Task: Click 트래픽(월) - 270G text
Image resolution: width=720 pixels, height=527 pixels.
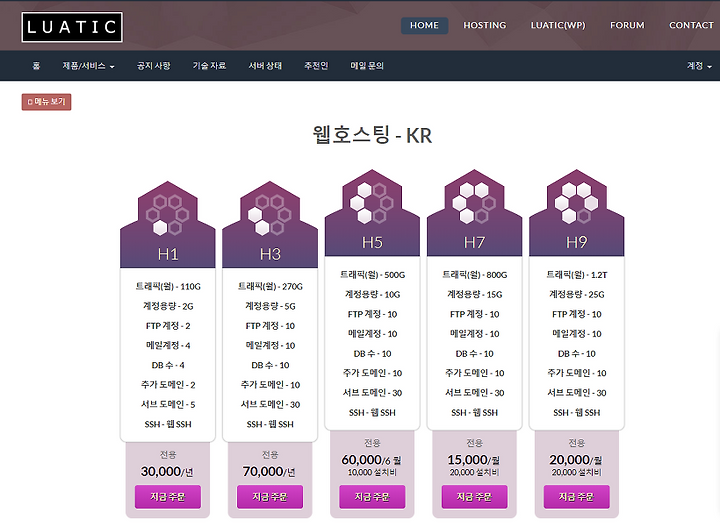Action: (270, 286)
